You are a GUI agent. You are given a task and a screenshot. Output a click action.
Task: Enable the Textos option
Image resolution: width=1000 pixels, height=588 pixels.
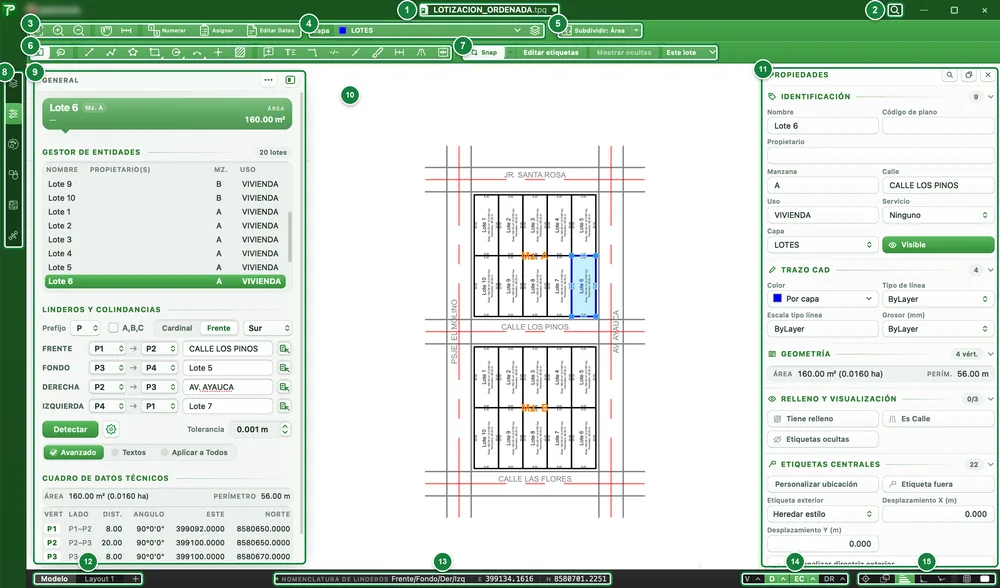pyautogui.click(x=128, y=452)
